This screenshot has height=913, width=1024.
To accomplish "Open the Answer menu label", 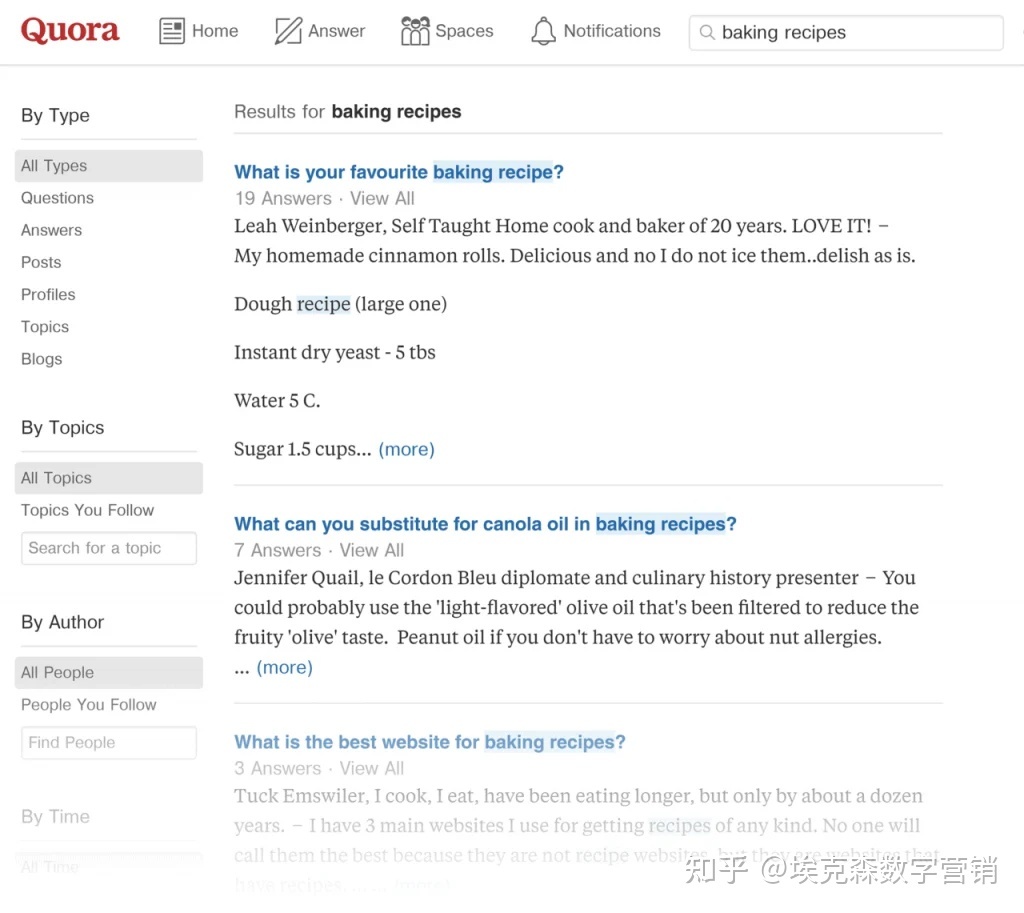I will pyautogui.click(x=336, y=31).
